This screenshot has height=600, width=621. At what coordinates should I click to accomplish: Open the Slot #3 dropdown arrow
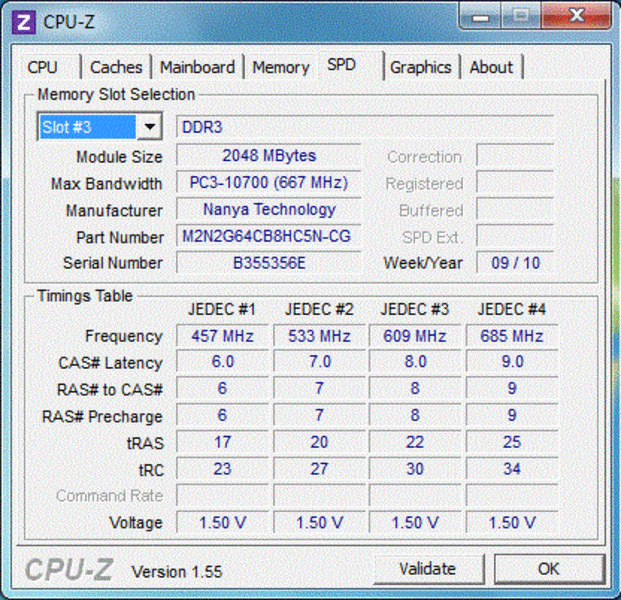click(x=150, y=127)
